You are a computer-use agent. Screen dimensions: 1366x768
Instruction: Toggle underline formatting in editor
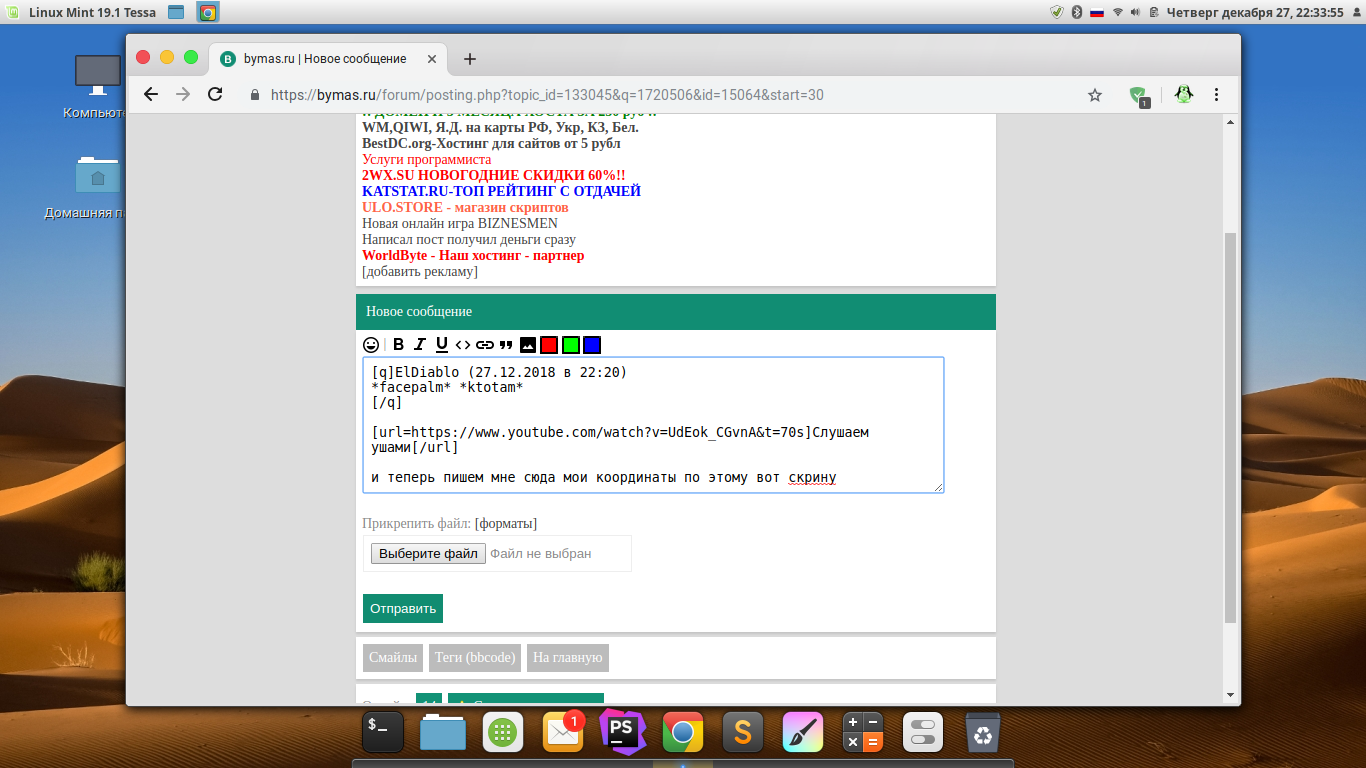(442, 345)
